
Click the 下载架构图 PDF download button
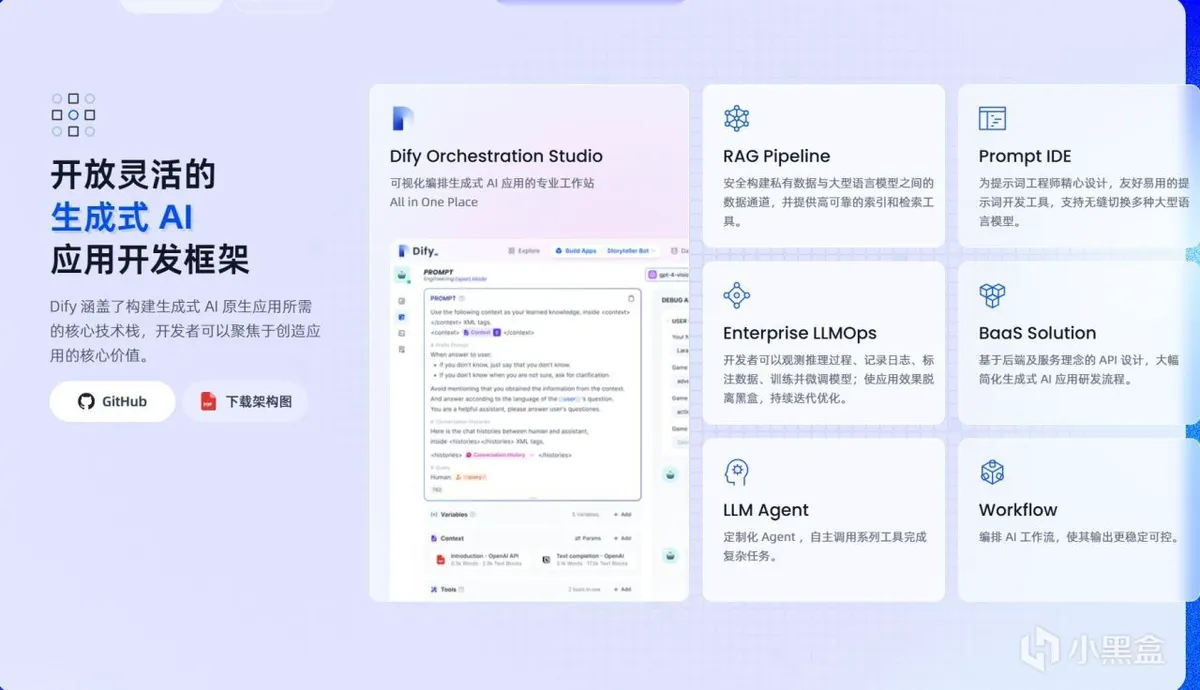pos(246,401)
